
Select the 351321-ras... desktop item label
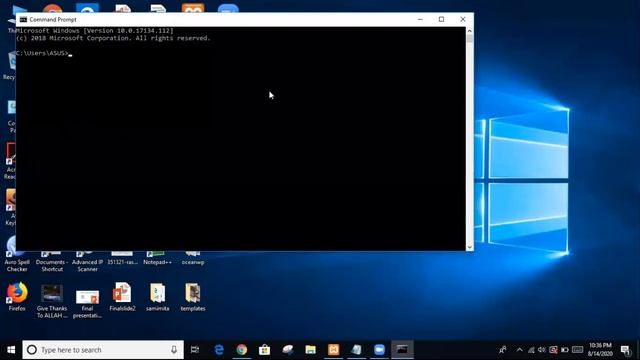pyautogui.click(x=122, y=262)
